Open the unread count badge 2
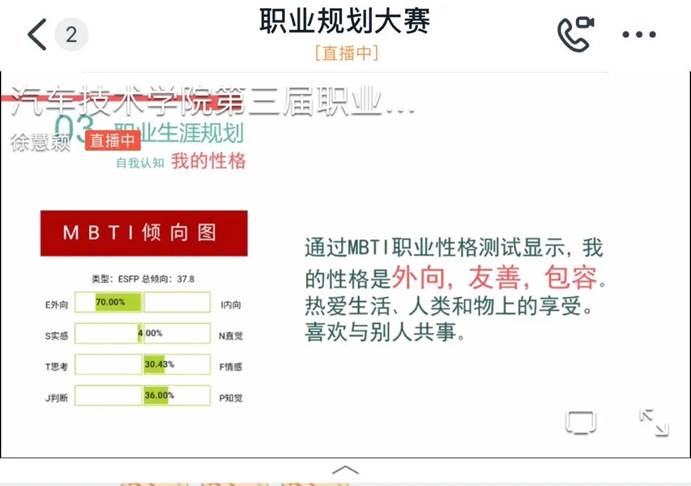691x486 pixels. [x=71, y=34]
